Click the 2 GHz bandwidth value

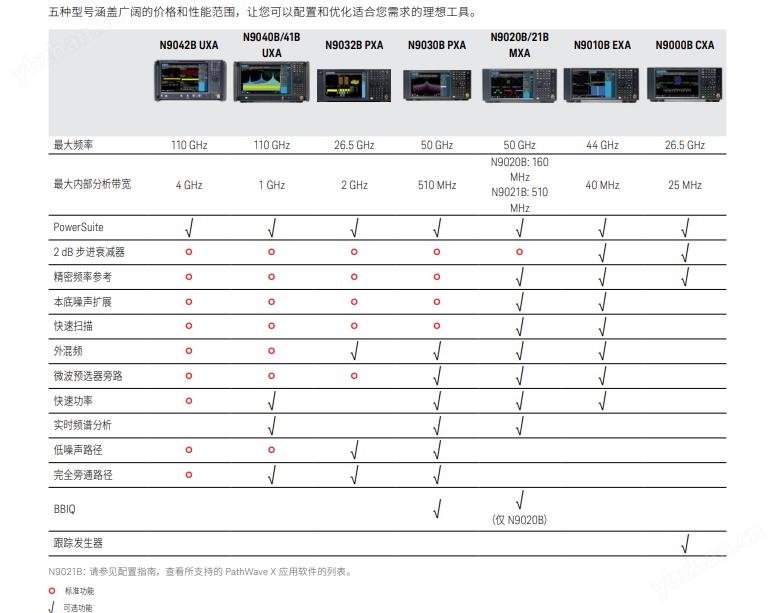pos(354,185)
